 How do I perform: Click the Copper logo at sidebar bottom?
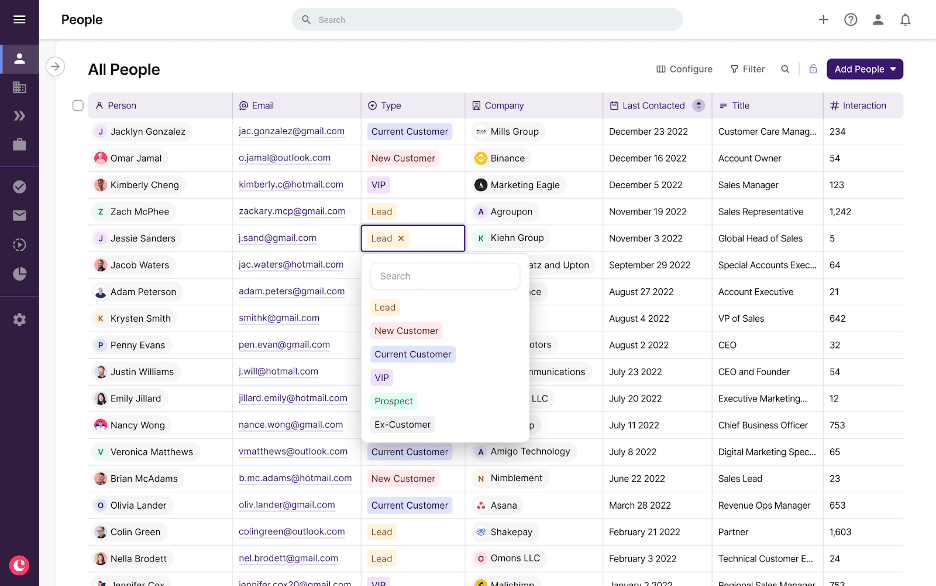tap(19, 565)
